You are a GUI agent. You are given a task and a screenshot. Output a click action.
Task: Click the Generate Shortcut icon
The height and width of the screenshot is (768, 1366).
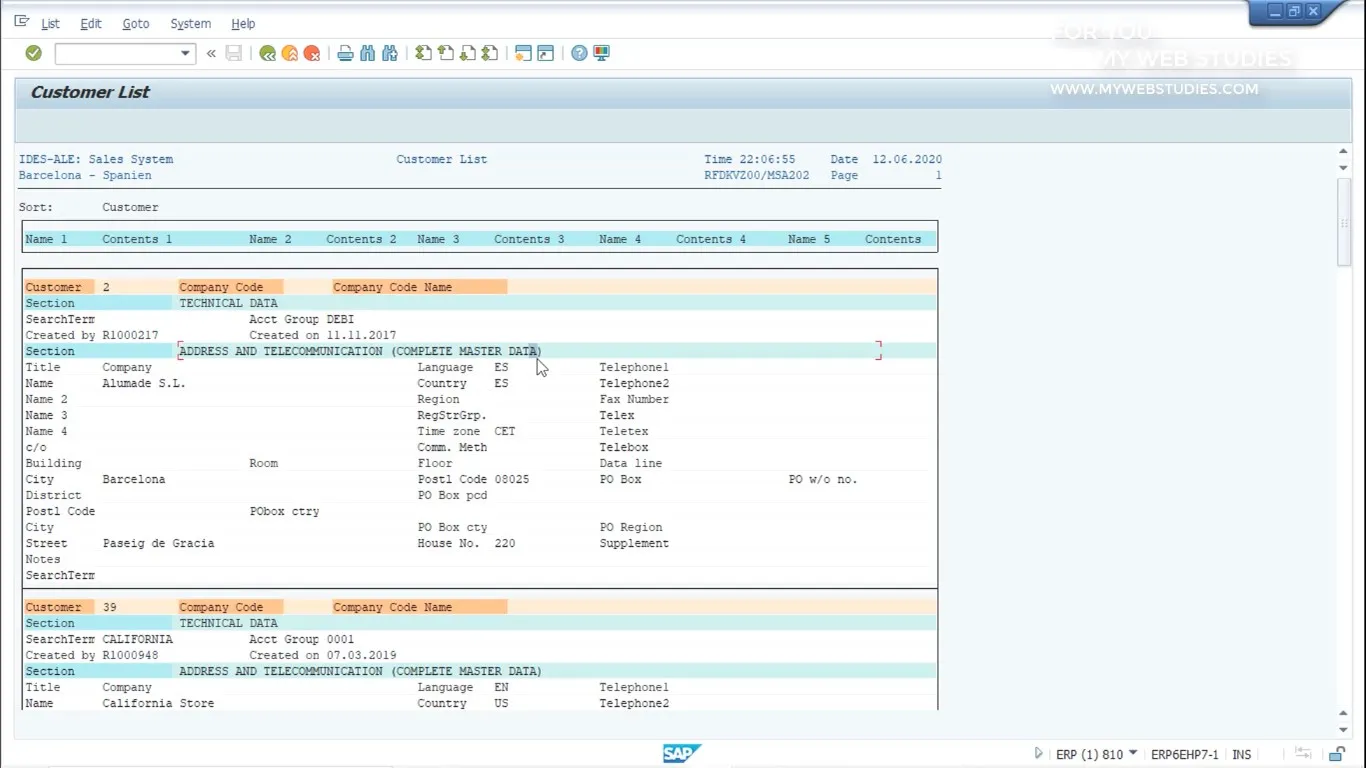(x=545, y=53)
